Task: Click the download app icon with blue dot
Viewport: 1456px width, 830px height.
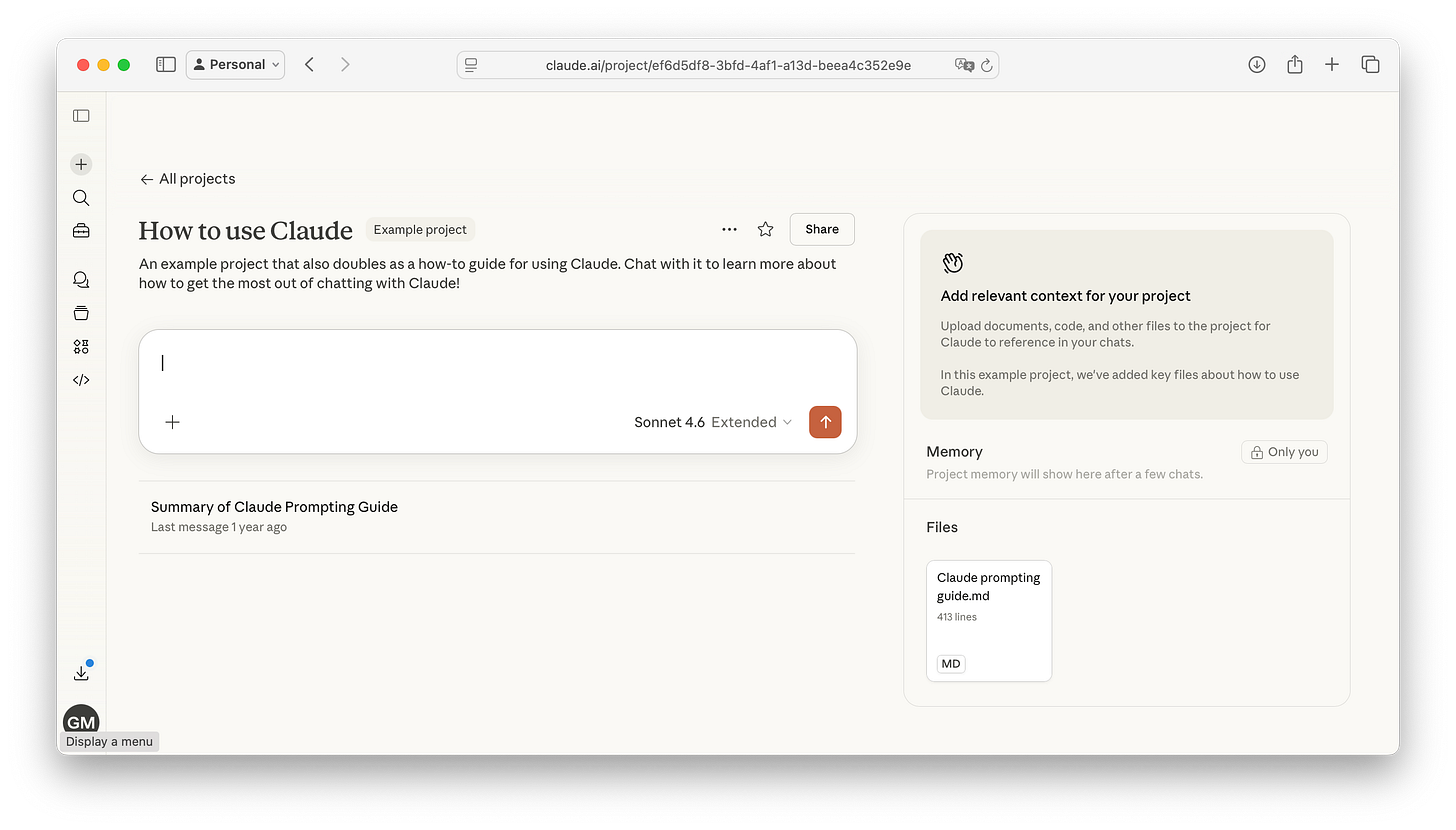Action: click(82, 672)
